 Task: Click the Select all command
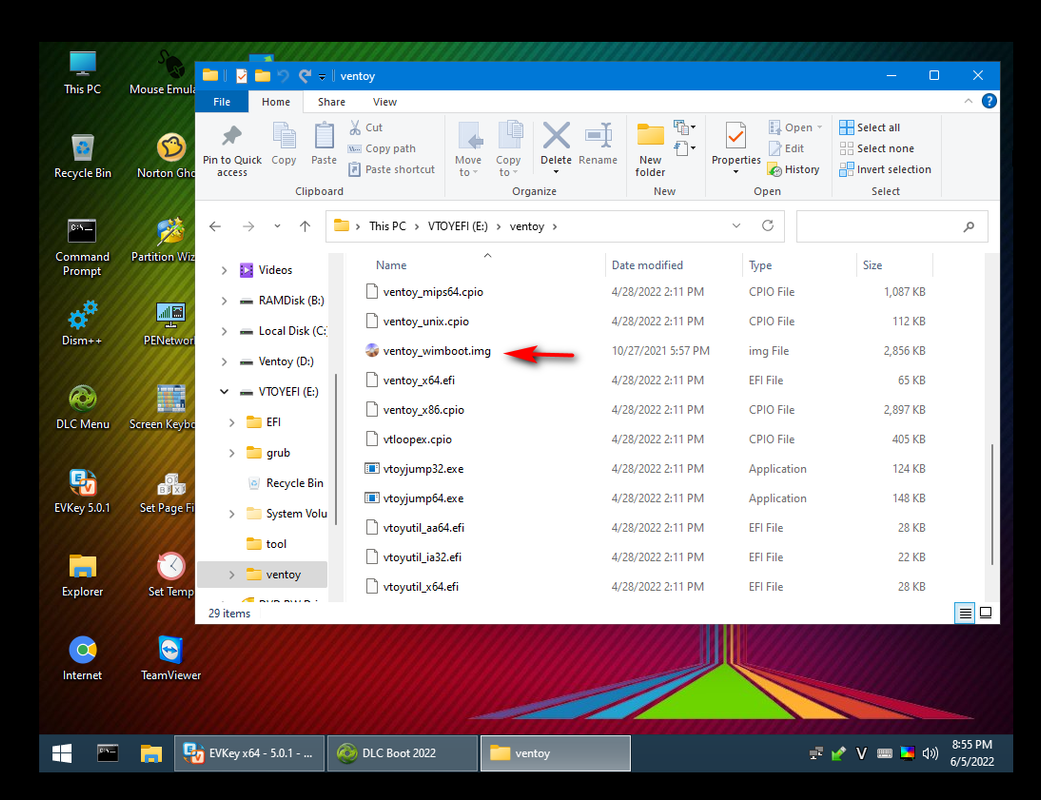coord(870,127)
